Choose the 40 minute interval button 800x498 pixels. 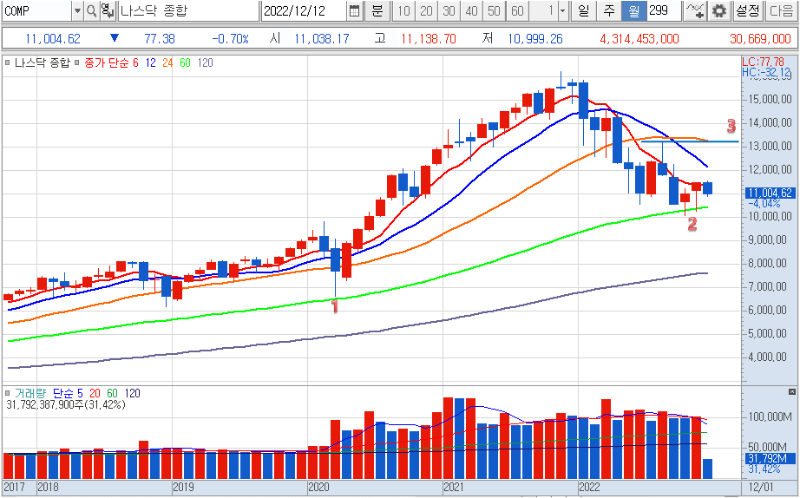[471, 11]
